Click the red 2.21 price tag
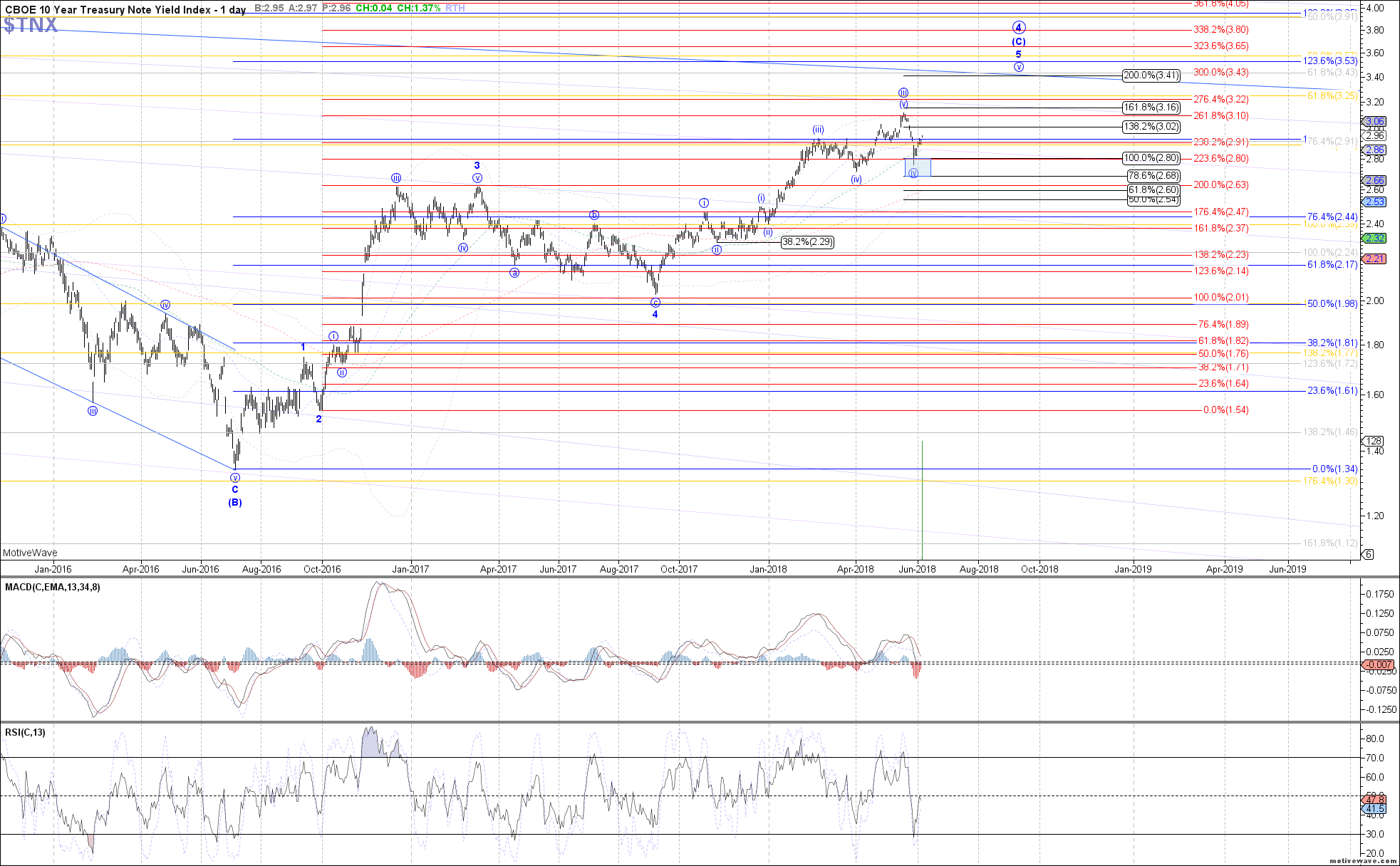Viewport: 1400px width, 866px height. [1374, 259]
